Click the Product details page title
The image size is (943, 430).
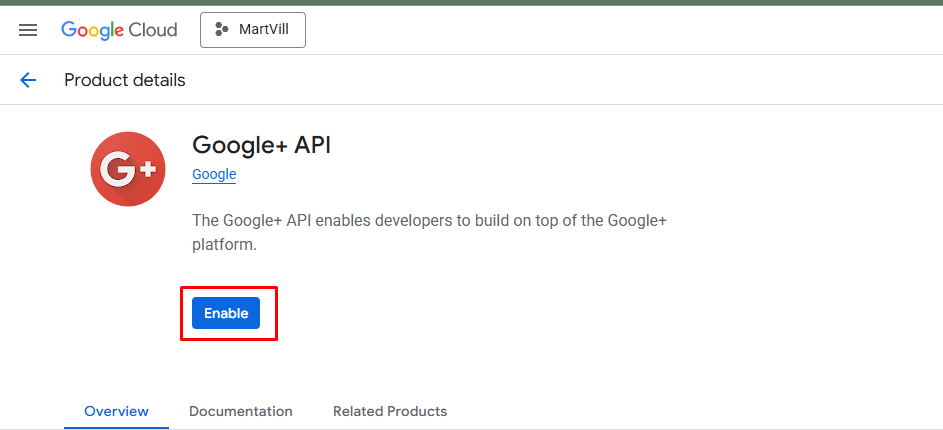coord(124,80)
